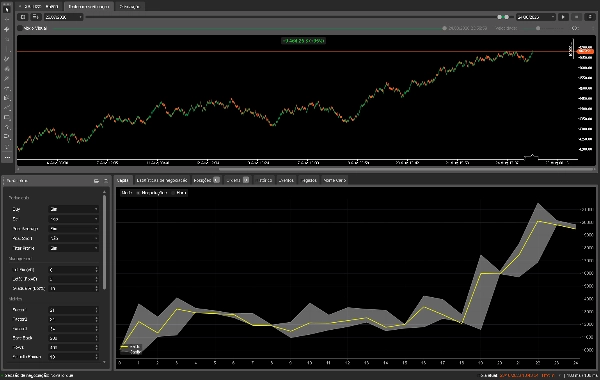Open the Estatísticas de negociação tab

coord(162,180)
